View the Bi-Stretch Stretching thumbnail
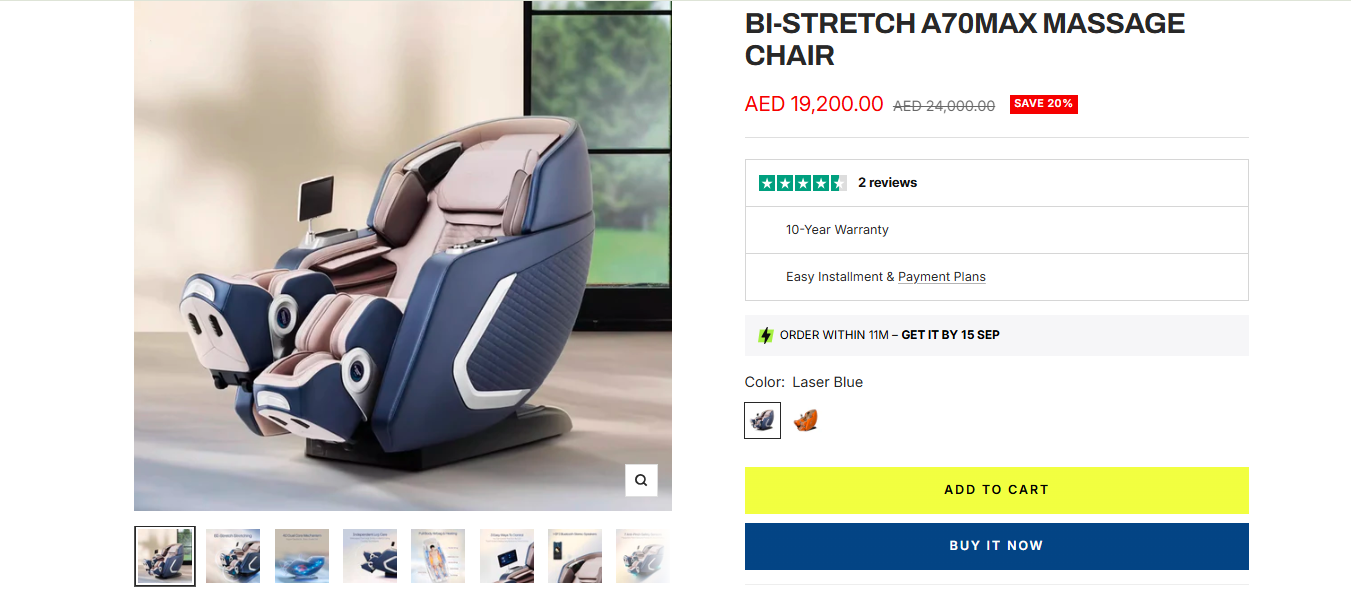This screenshot has width=1351, height=595. [233, 556]
